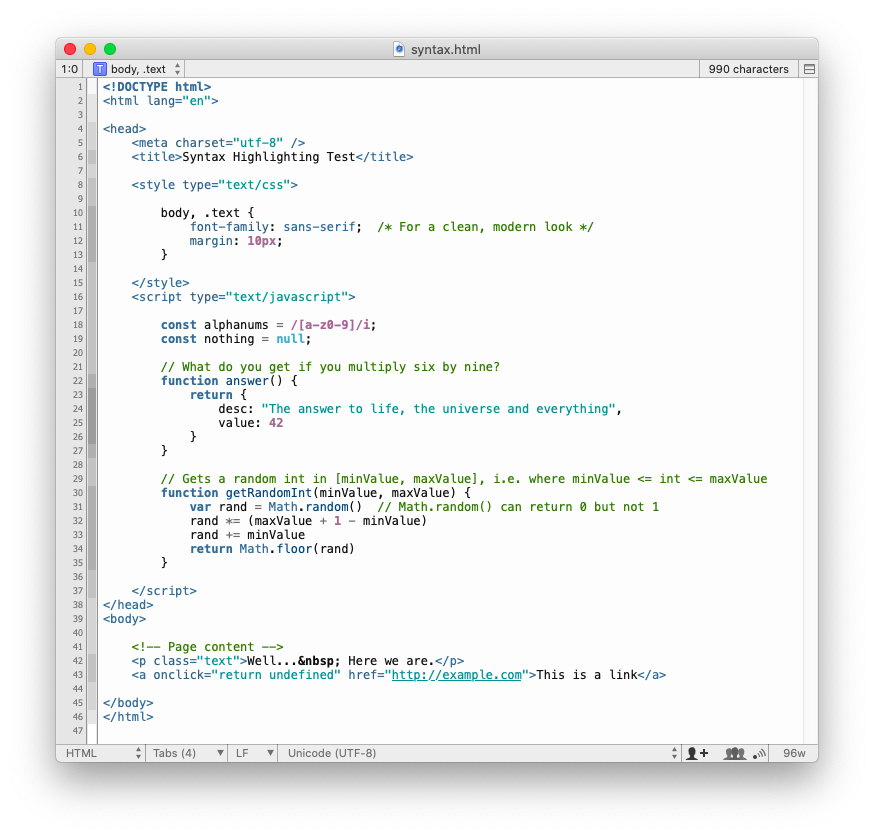Click the 'null' keyword on line 19
874x836 pixels.
(x=290, y=339)
